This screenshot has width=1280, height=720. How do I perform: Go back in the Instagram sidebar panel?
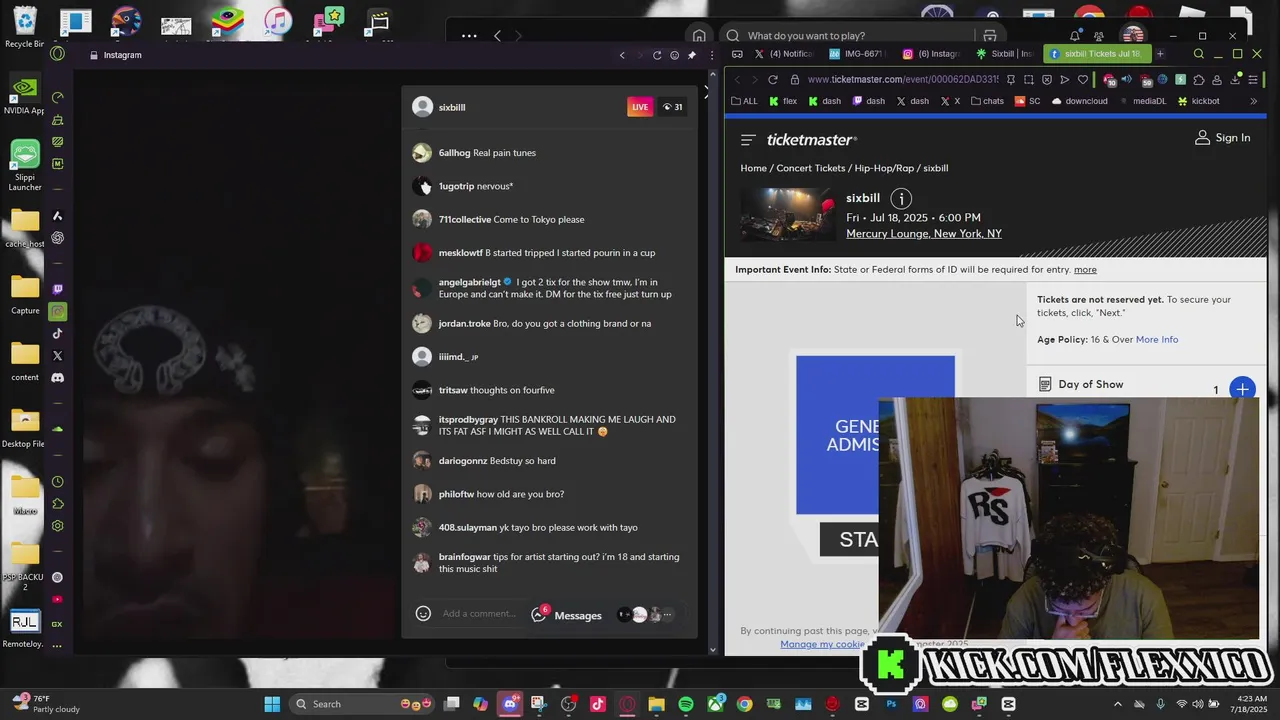(622, 55)
